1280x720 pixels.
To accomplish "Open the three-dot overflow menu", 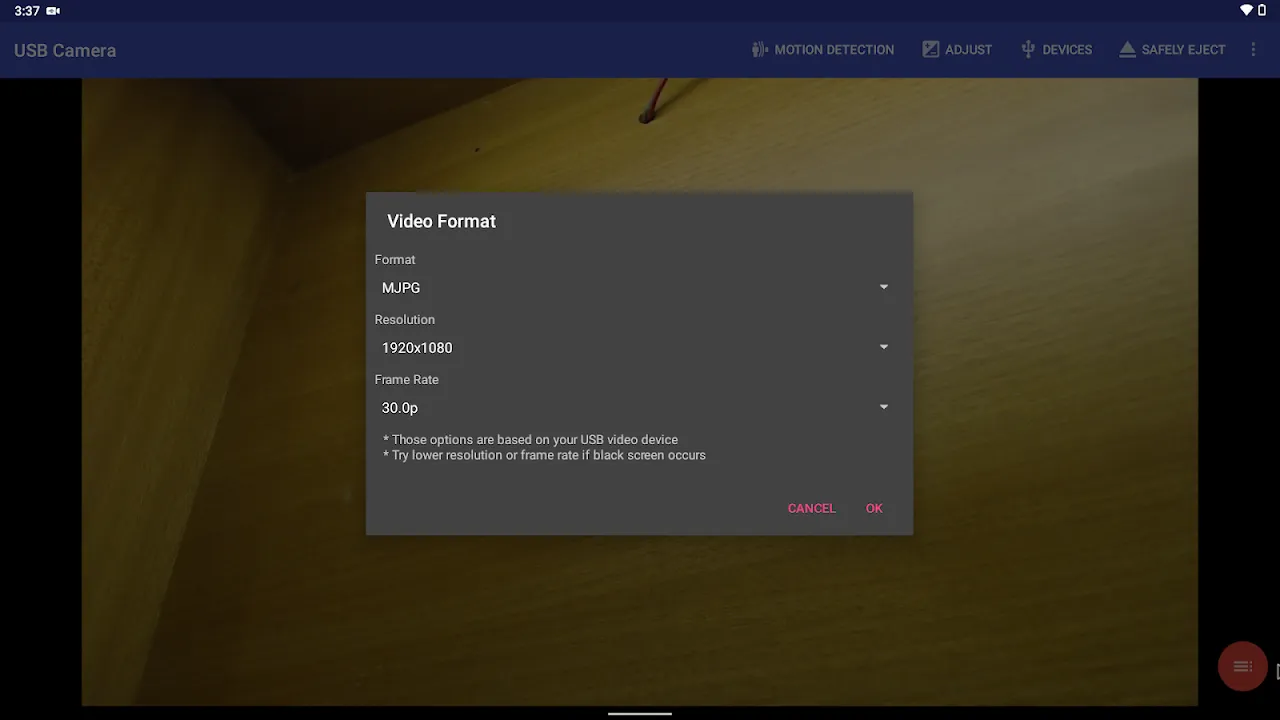I will (1253, 49).
